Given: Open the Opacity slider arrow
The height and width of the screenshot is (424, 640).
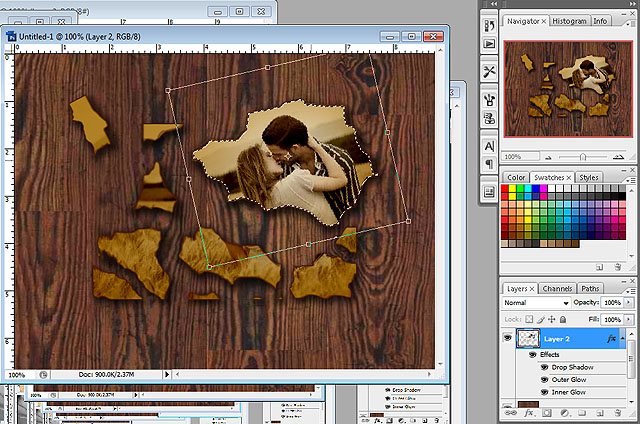Looking at the screenshot, I should point(627,302).
